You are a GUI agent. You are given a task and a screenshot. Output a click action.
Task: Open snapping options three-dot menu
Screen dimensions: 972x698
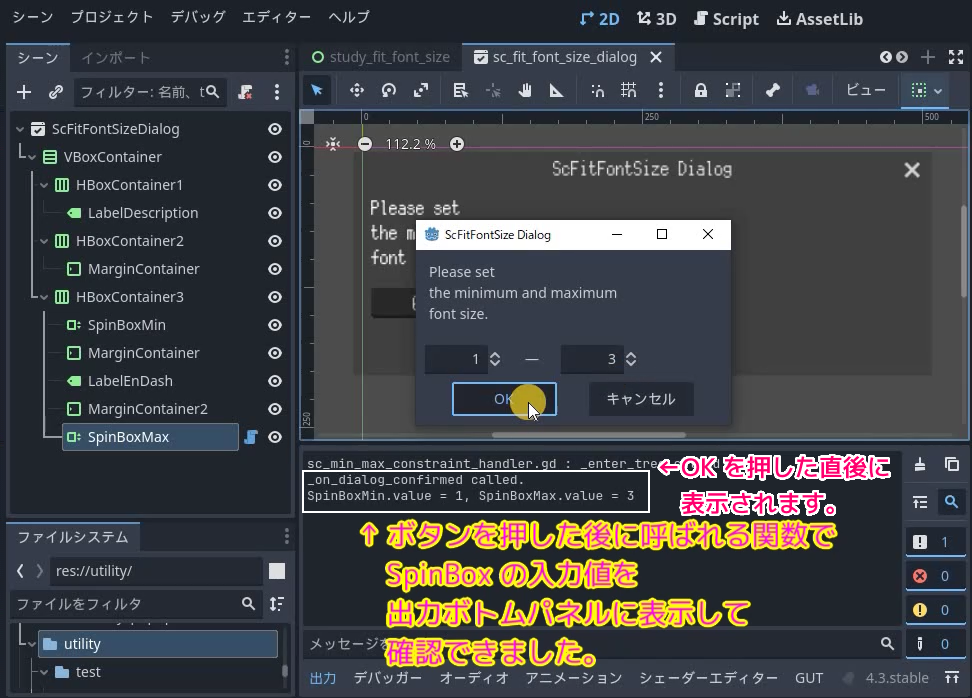(x=661, y=91)
